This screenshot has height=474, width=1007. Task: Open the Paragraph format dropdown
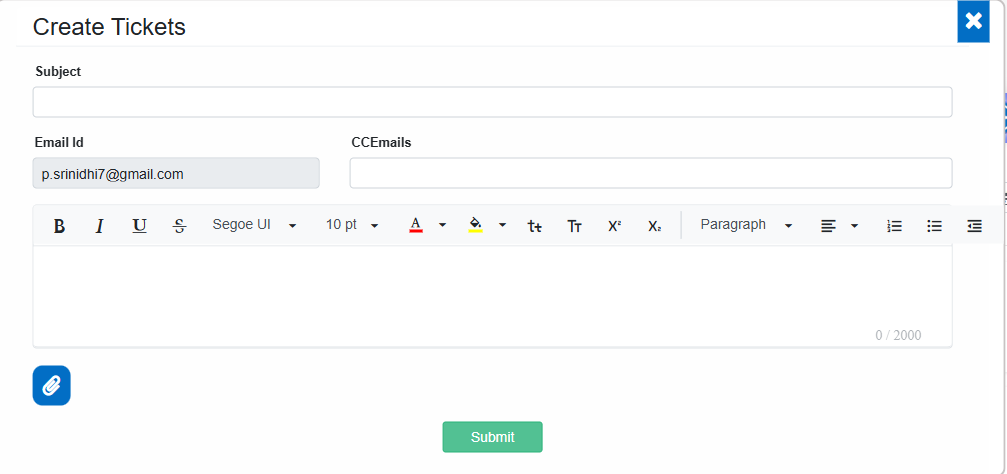746,226
